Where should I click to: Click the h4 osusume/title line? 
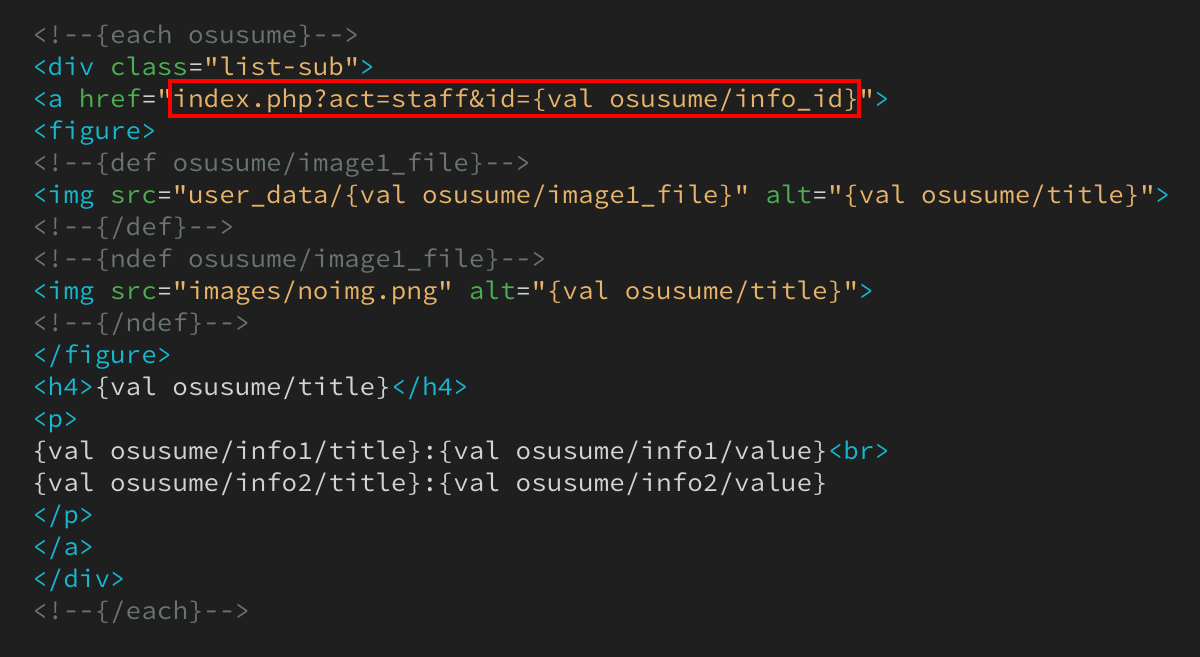click(250, 387)
